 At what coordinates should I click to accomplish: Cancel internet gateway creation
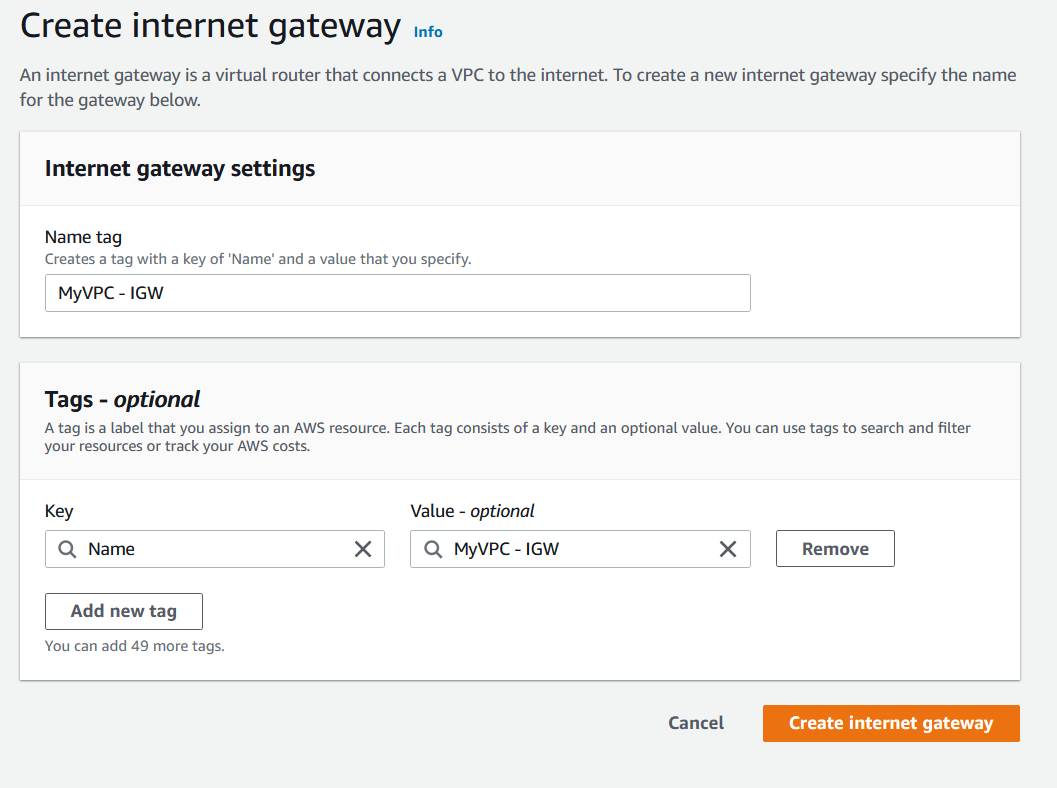coord(696,723)
